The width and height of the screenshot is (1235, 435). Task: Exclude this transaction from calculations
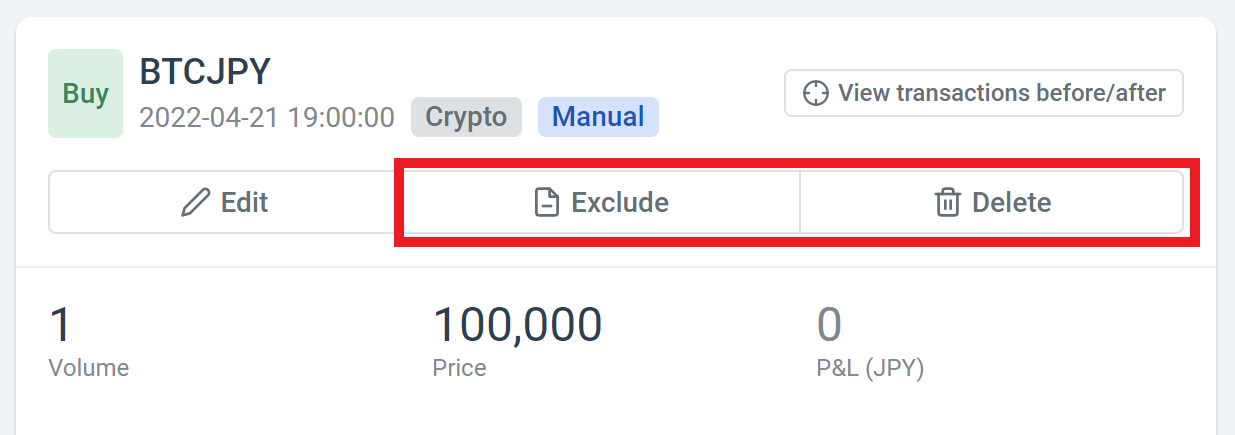pyautogui.click(x=601, y=203)
